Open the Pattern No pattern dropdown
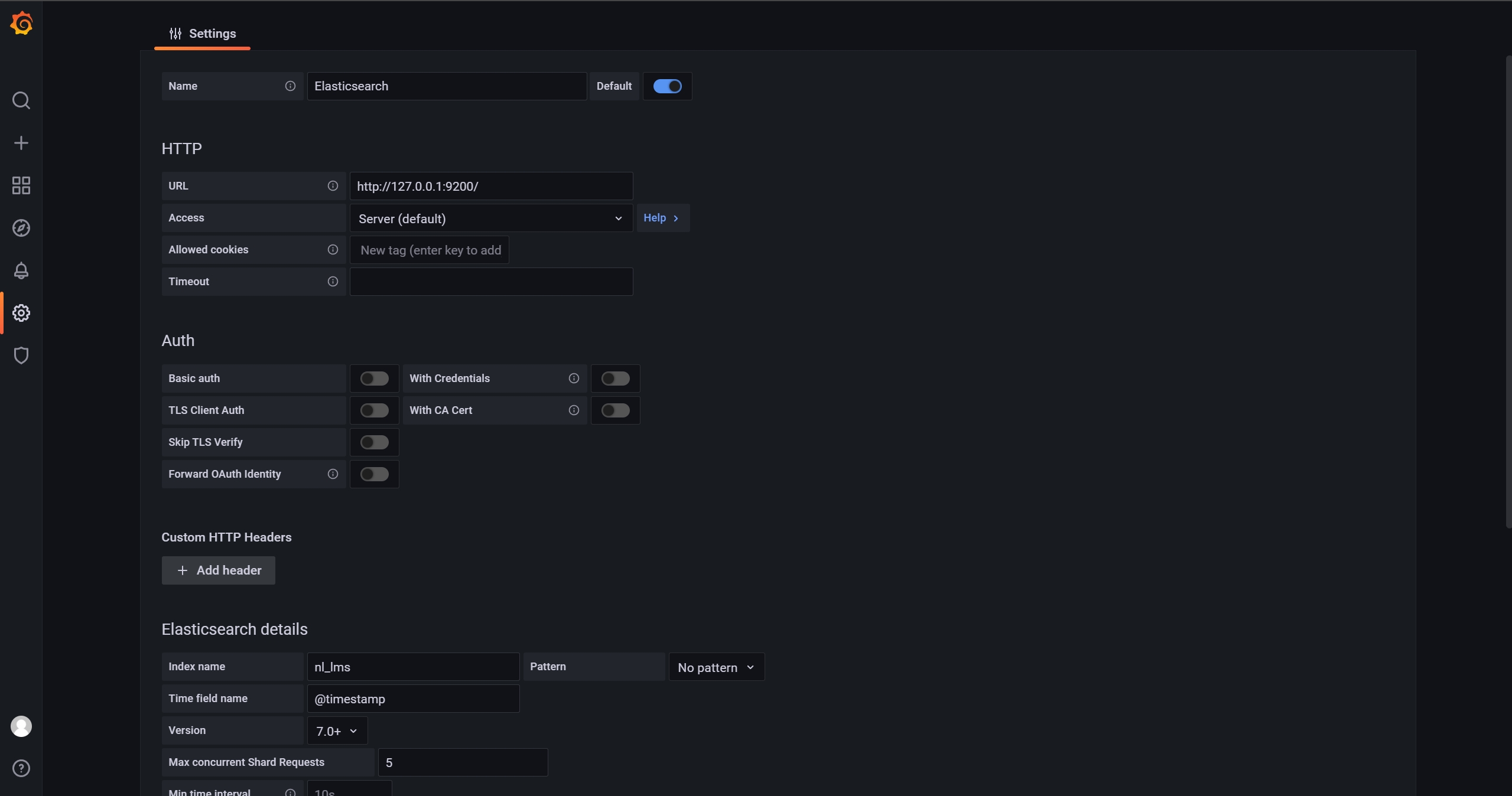Viewport: 1512px width, 796px height. click(x=716, y=667)
